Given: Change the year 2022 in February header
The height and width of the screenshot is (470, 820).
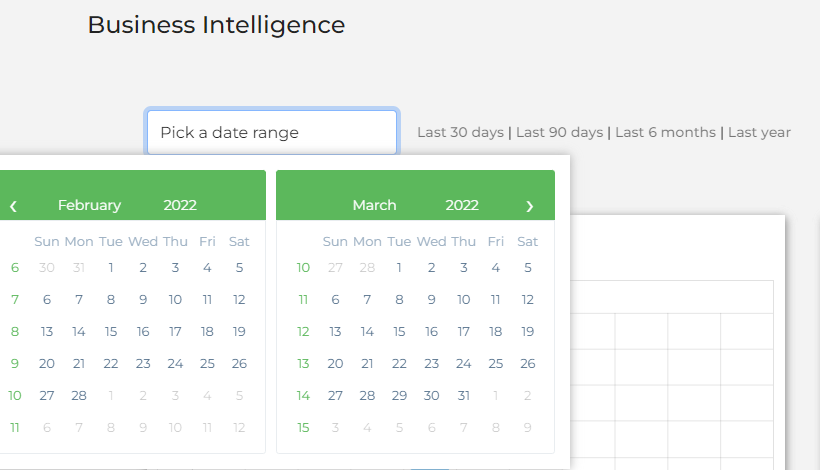Looking at the screenshot, I should [180, 205].
